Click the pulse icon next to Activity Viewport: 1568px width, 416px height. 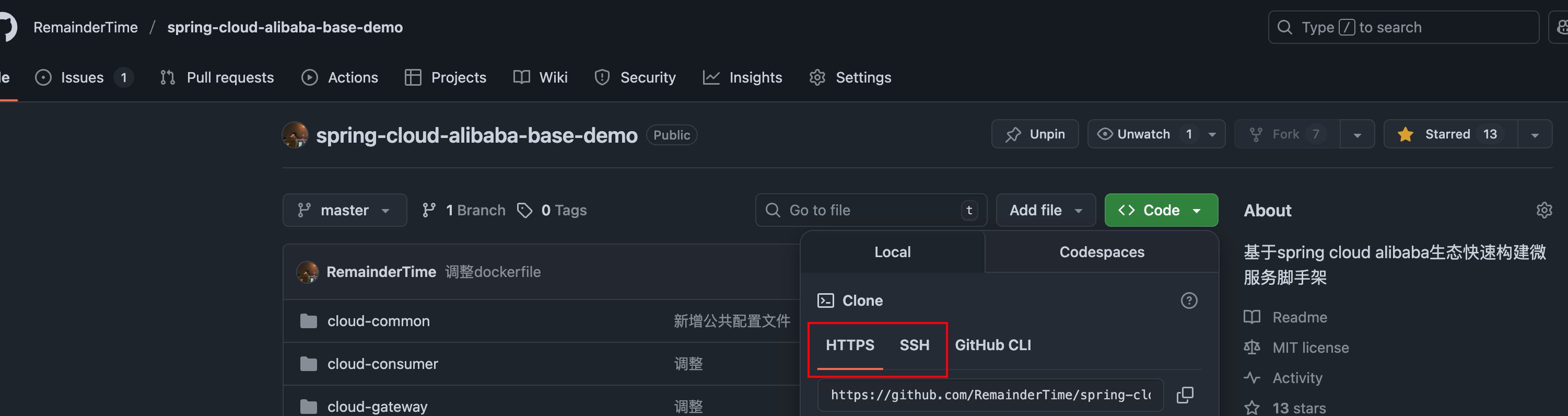1252,378
